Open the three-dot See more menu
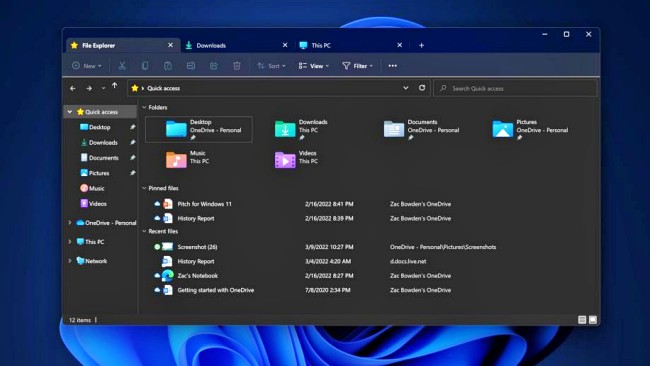 click(x=393, y=65)
